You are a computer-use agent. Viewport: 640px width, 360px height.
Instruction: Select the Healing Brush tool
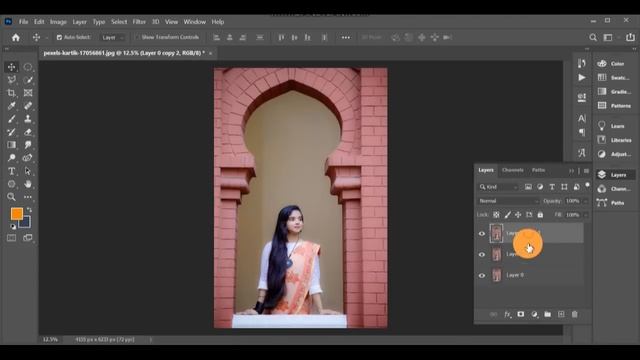pos(28,106)
